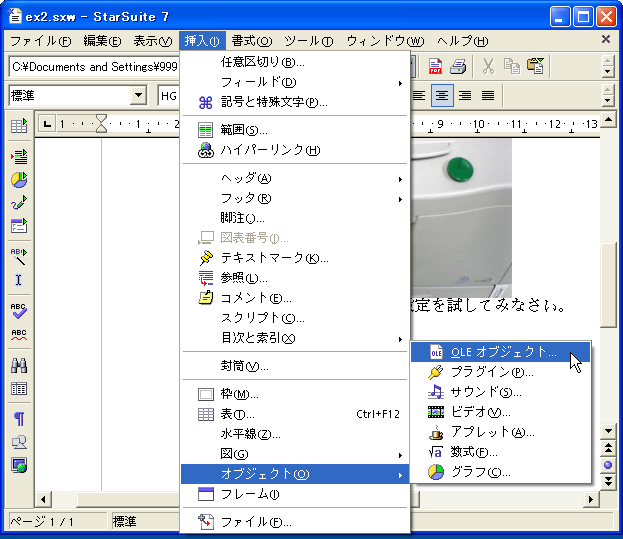Open the 書式(O) format menu
This screenshot has width=623, height=539.
pos(252,41)
